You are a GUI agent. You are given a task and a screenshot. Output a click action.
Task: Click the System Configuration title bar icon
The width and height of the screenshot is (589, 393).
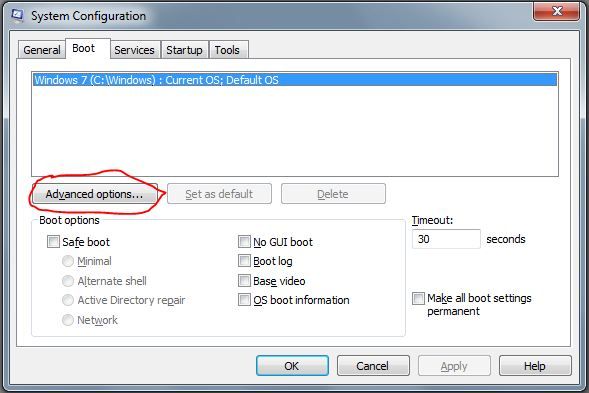tap(17, 15)
